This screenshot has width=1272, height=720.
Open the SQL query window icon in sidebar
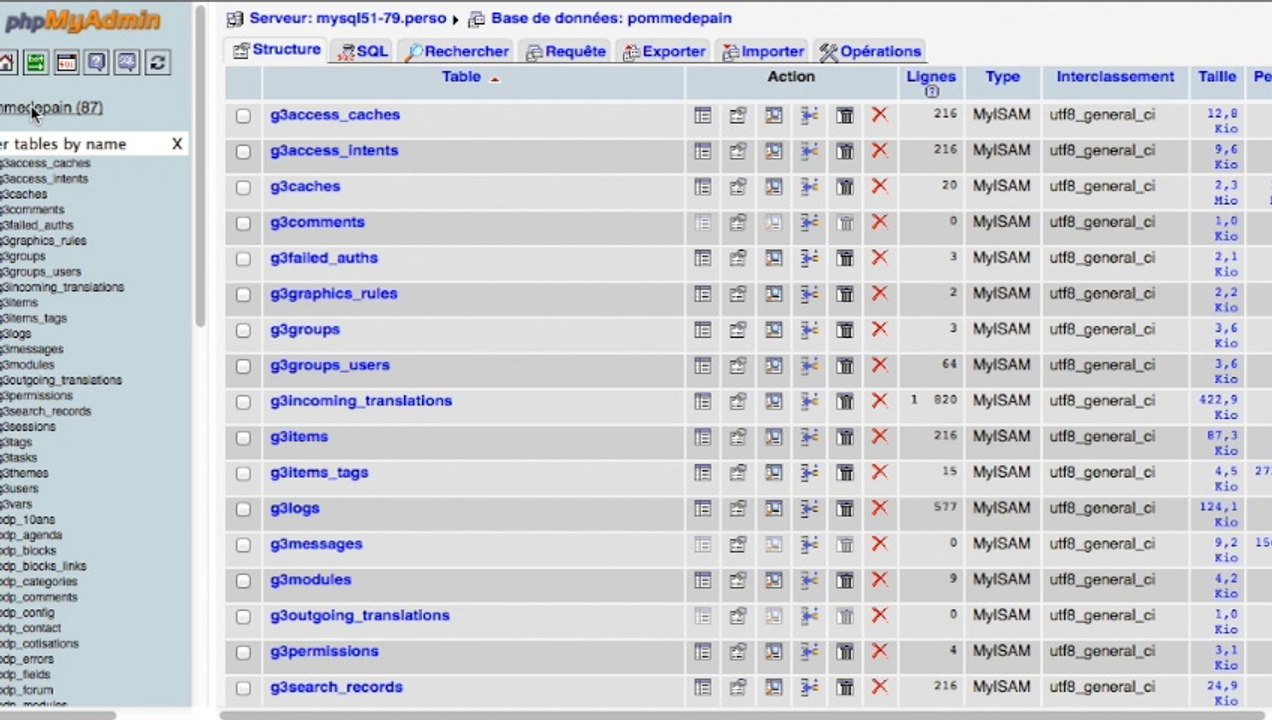click(66, 63)
